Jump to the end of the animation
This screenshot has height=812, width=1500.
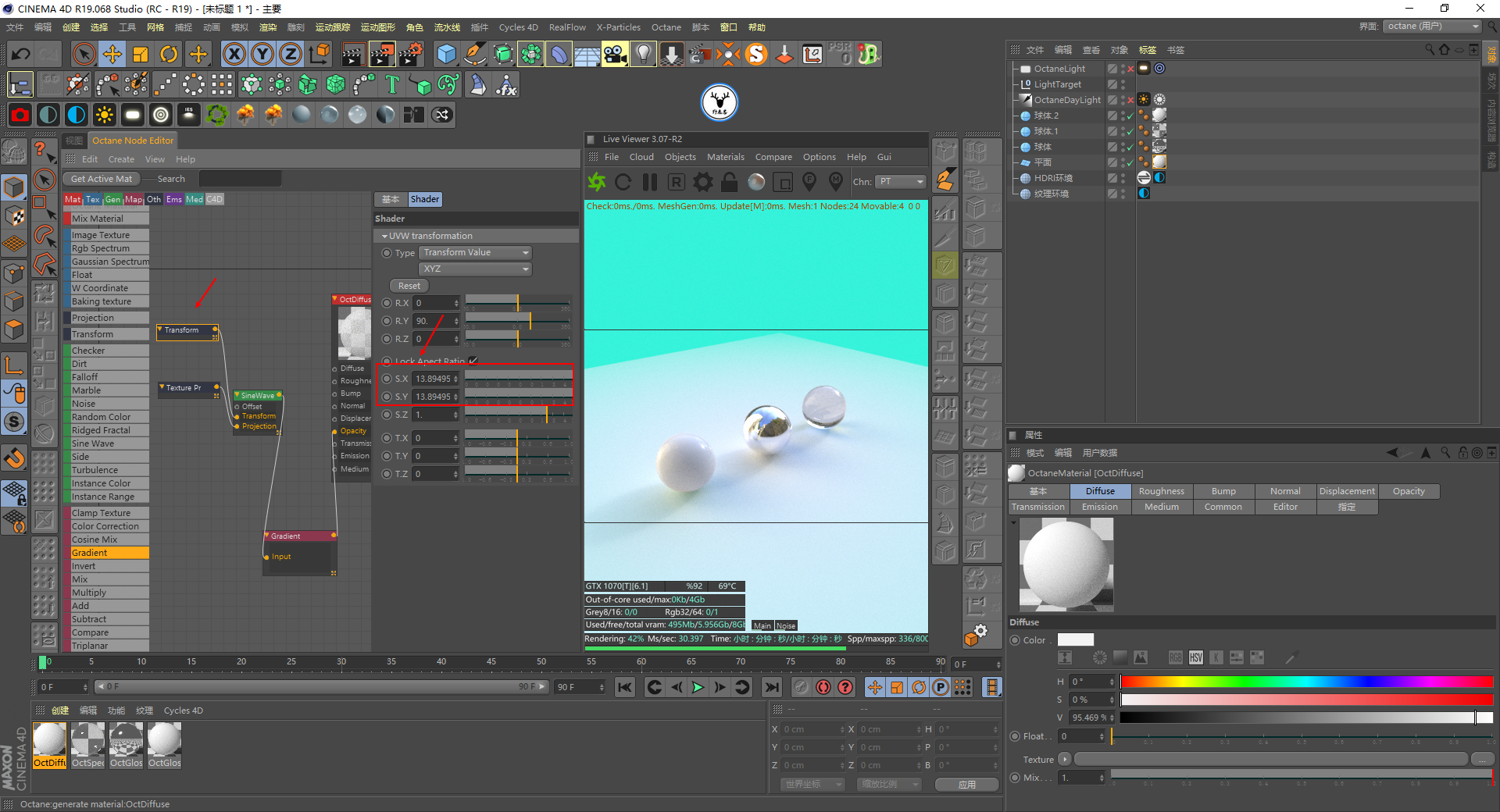[772, 687]
